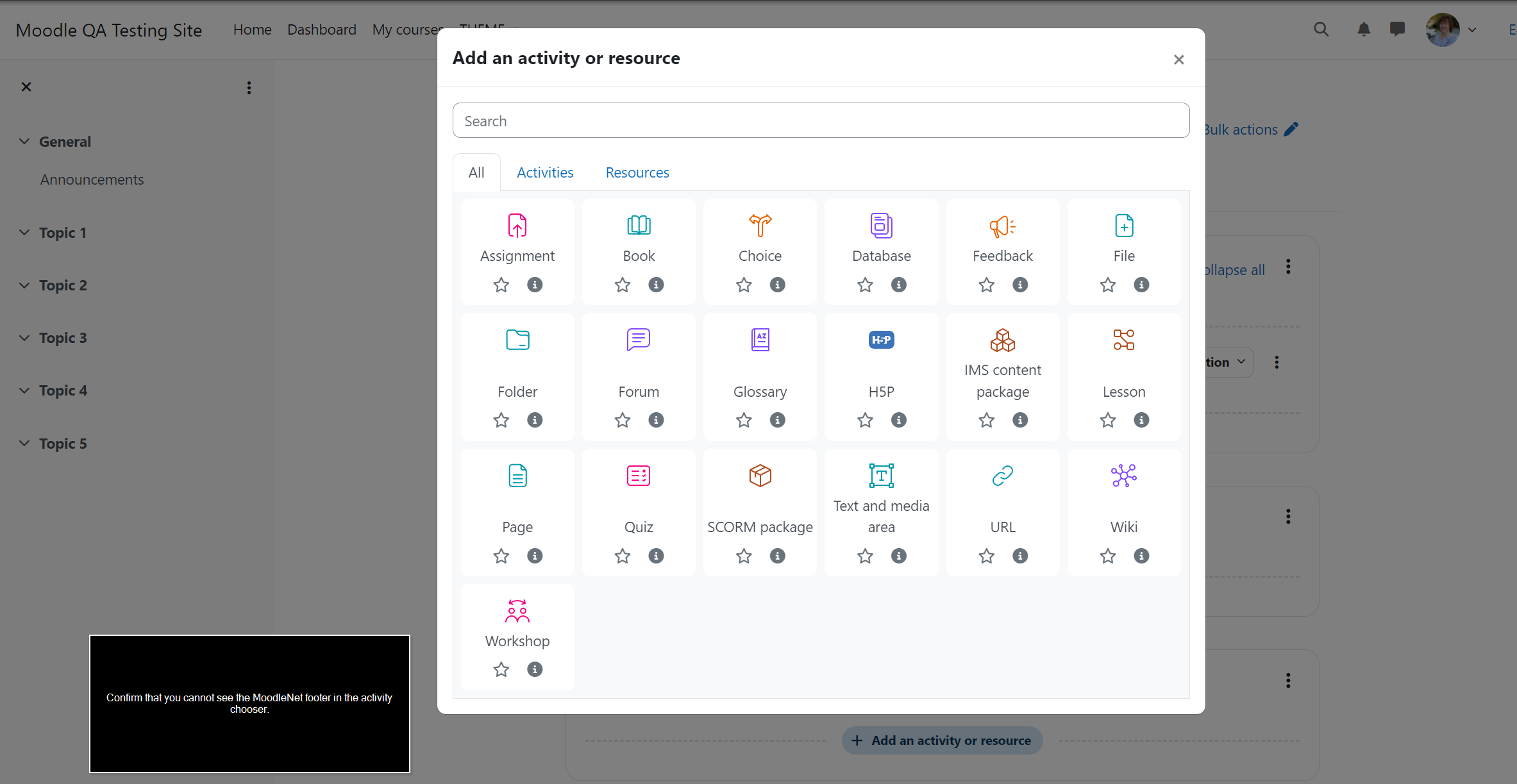Image resolution: width=1517 pixels, height=784 pixels.
Task: Select the Assignment activity icon
Action: 517,226
